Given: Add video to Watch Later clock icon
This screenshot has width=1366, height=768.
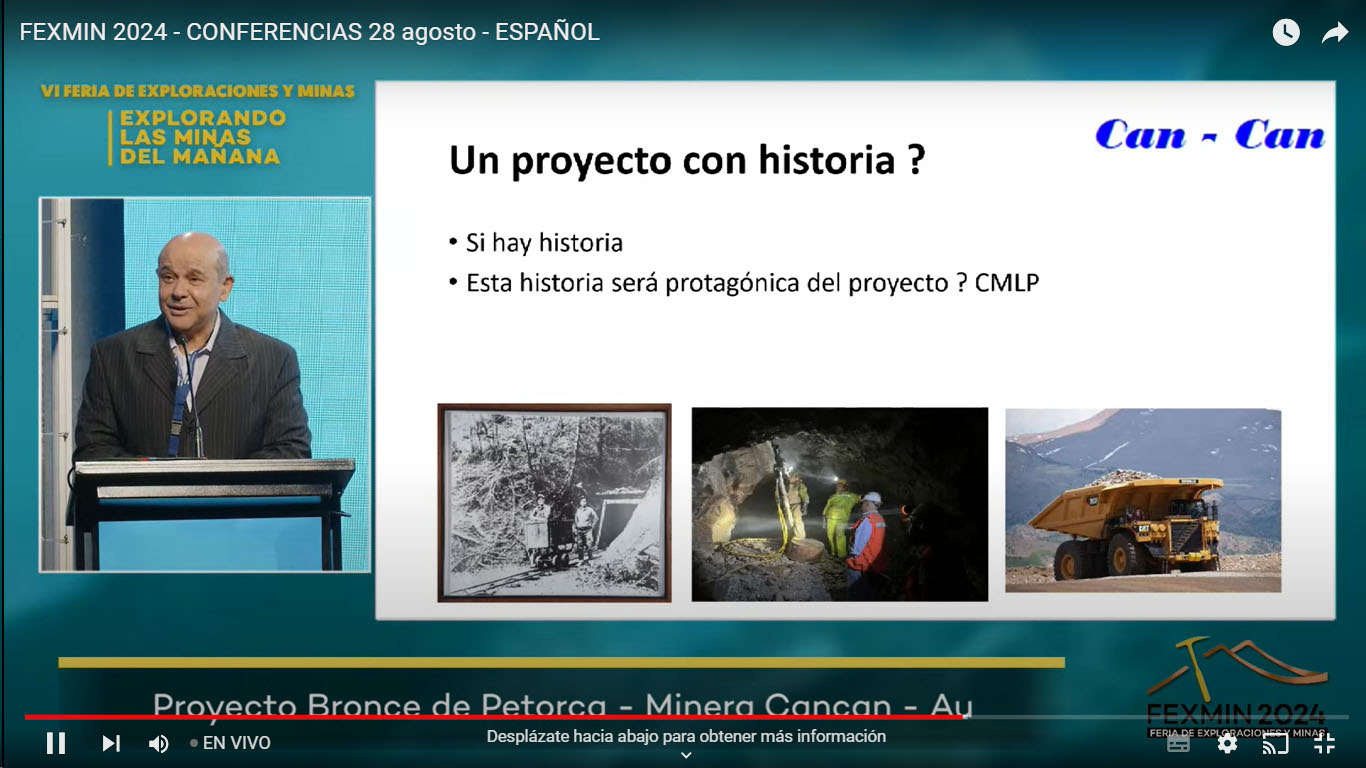Looking at the screenshot, I should click(x=1286, y=33).
